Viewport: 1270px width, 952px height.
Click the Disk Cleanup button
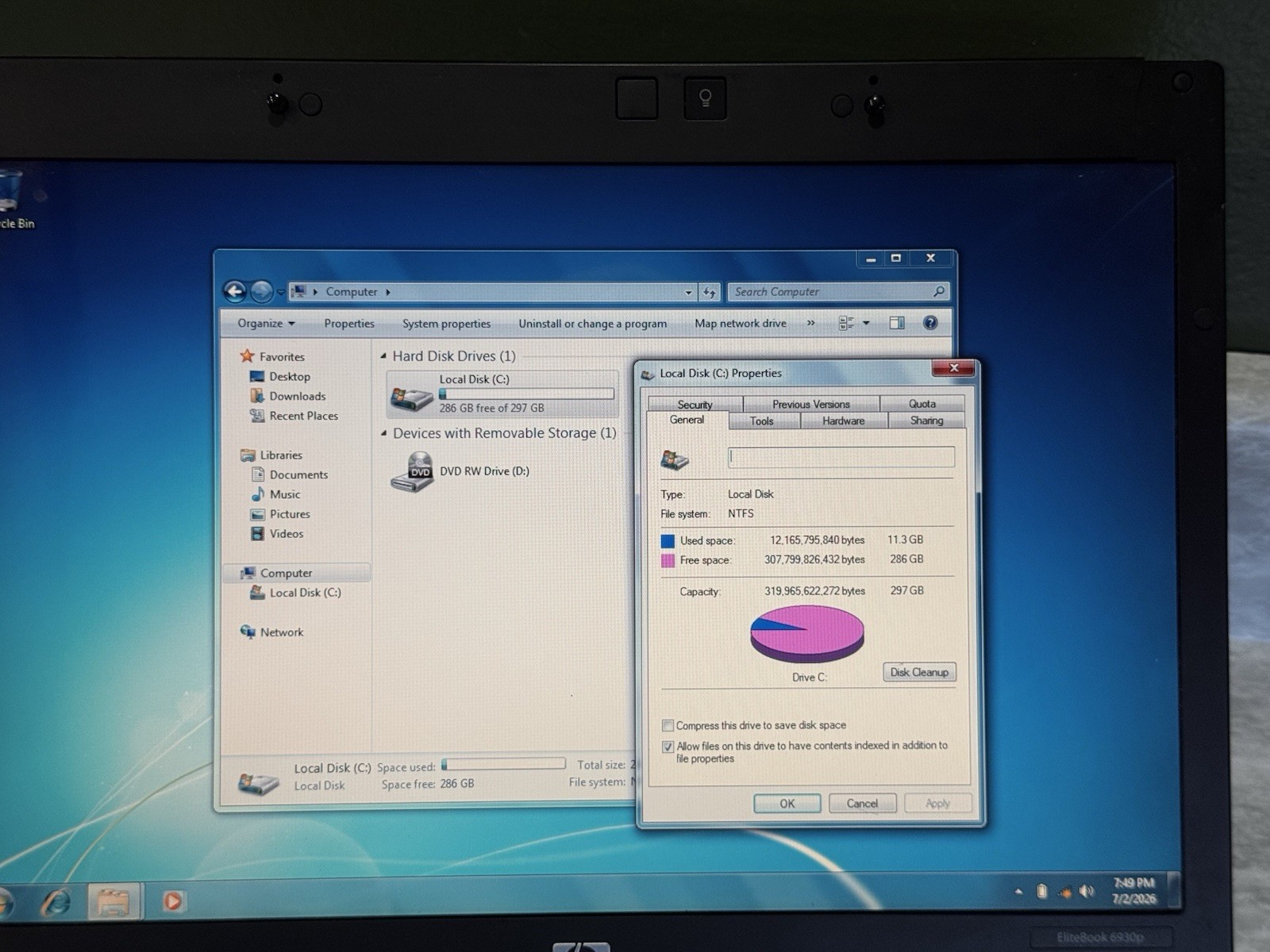tap(919, 672)
